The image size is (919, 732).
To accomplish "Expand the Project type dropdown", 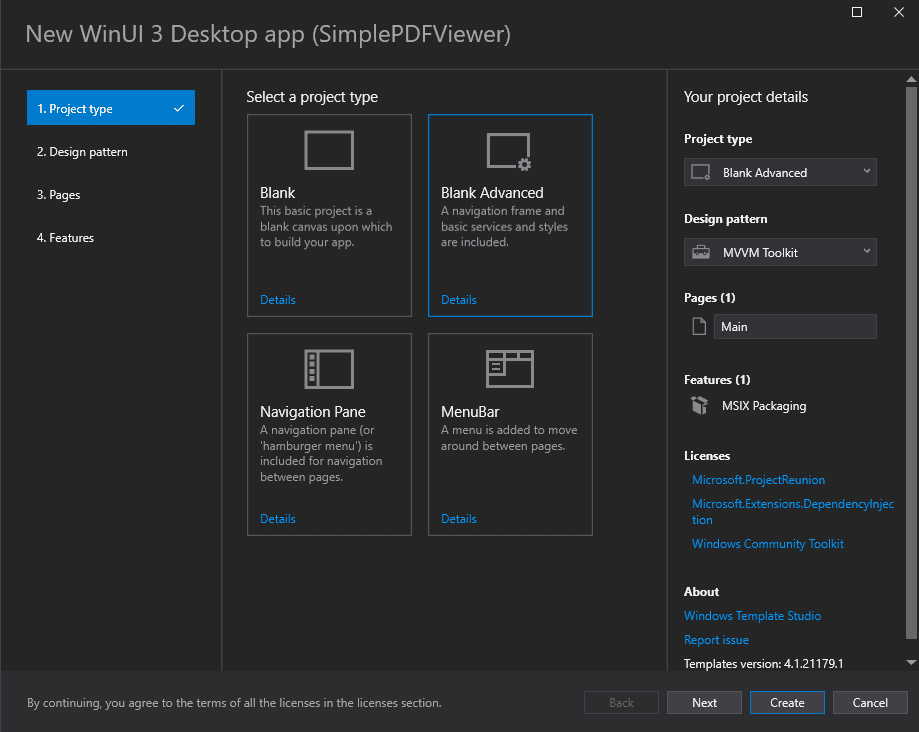I will pos(866,172).
